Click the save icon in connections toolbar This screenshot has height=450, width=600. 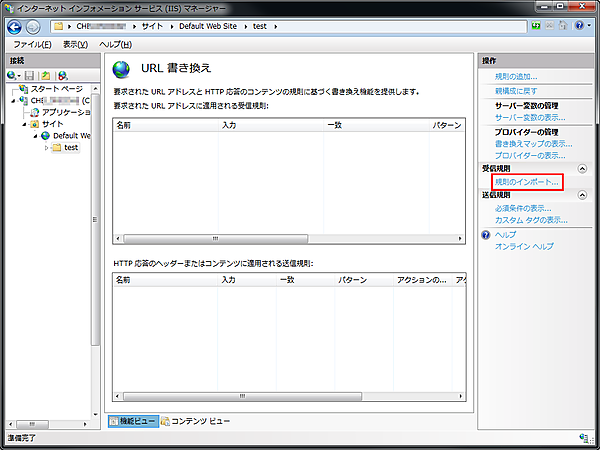pos(30,75)
